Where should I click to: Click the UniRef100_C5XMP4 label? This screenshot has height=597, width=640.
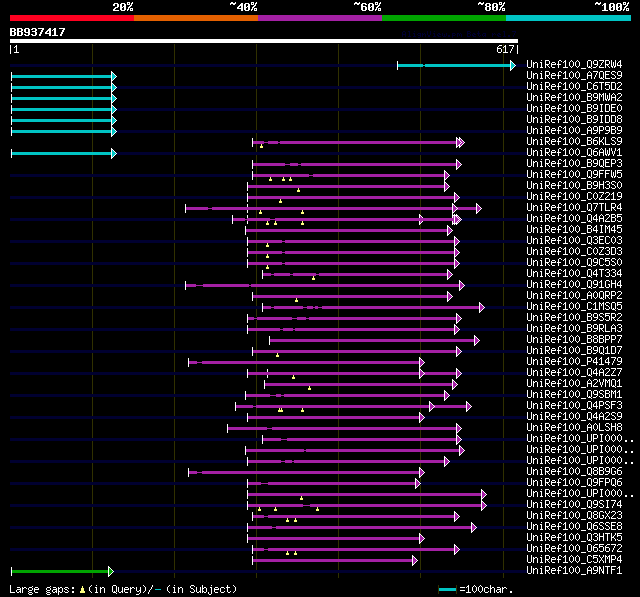(x=574, y=560)
